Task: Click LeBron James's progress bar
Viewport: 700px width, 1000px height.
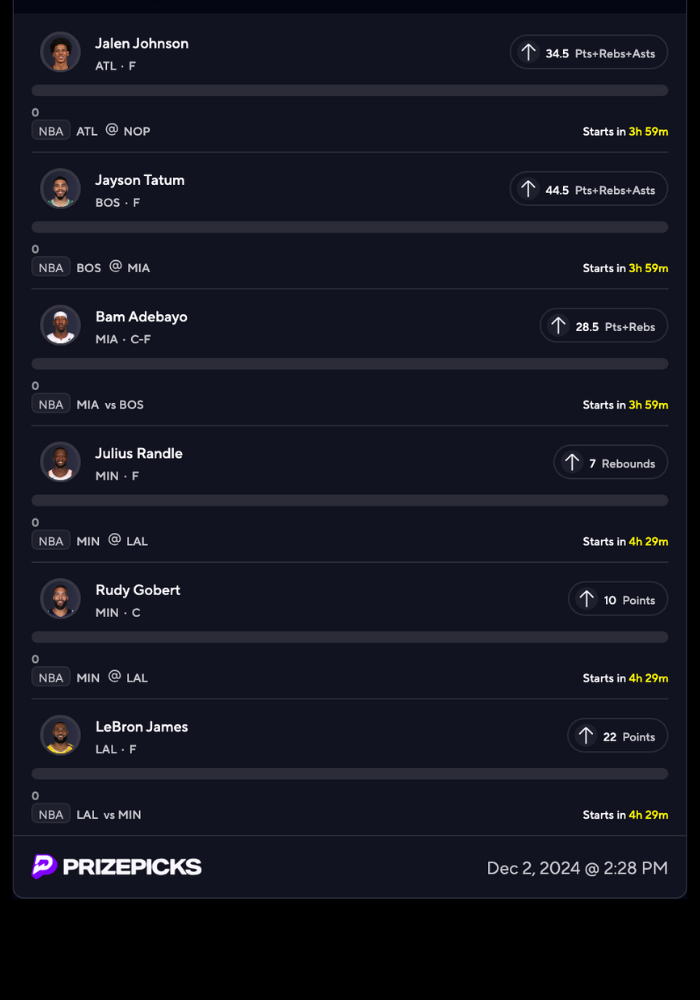Action: (350, 774)
